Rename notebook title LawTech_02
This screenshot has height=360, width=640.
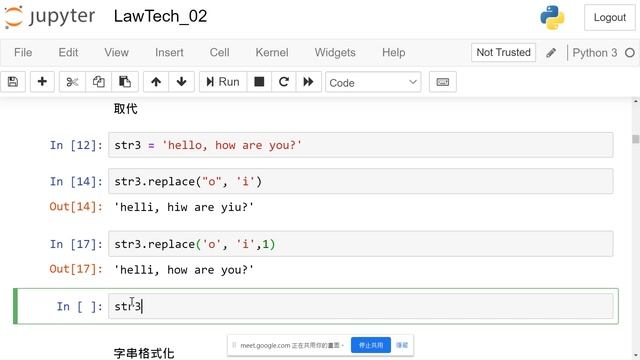160,17
